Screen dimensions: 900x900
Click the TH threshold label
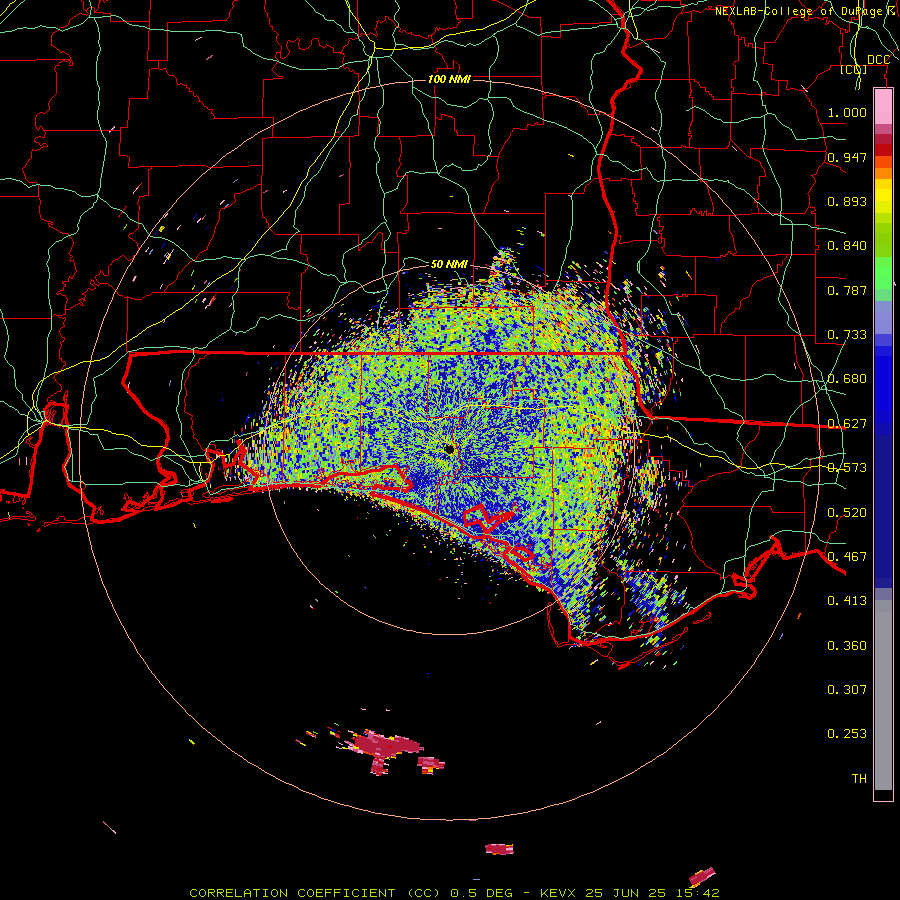coord(859,779)
